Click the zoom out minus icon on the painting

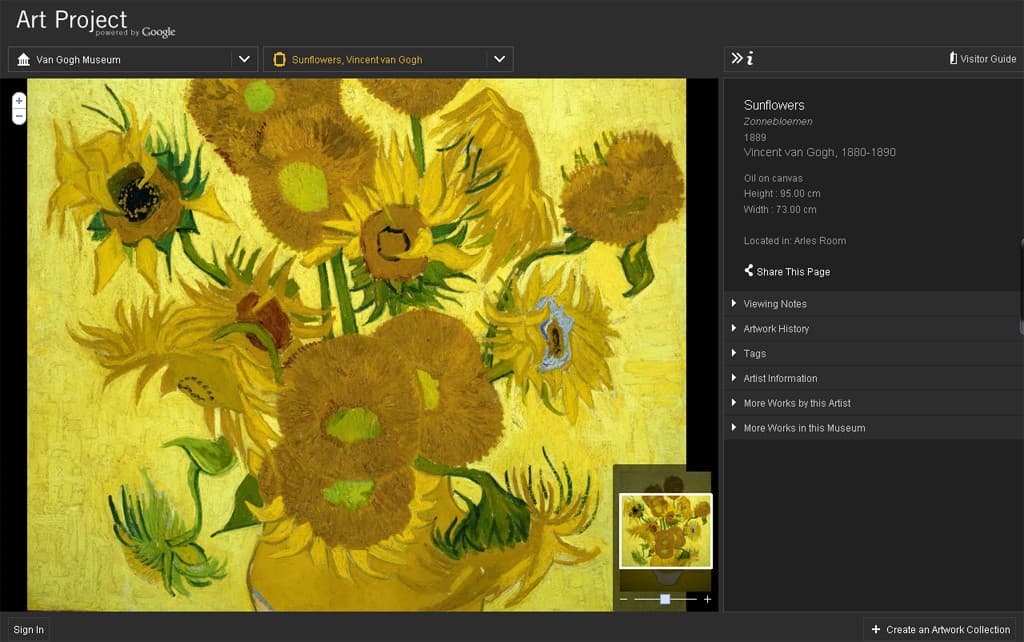coord(19,116)
